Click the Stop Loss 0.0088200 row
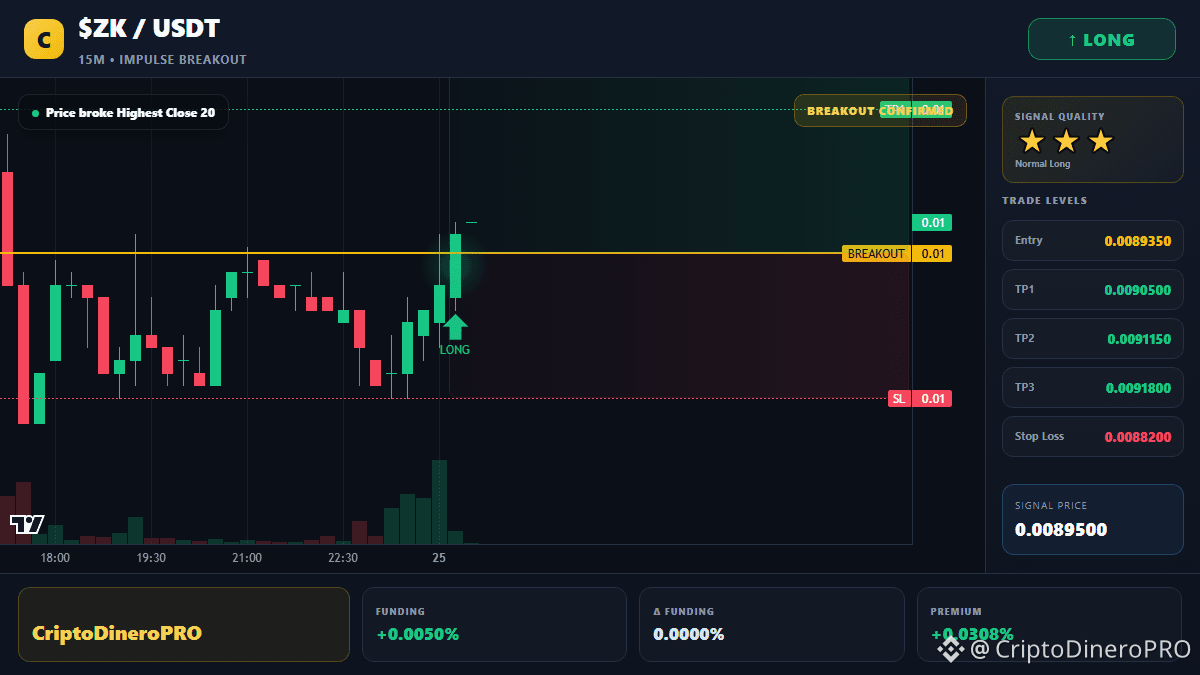The image size is (1200, 675). (1092, 436)
